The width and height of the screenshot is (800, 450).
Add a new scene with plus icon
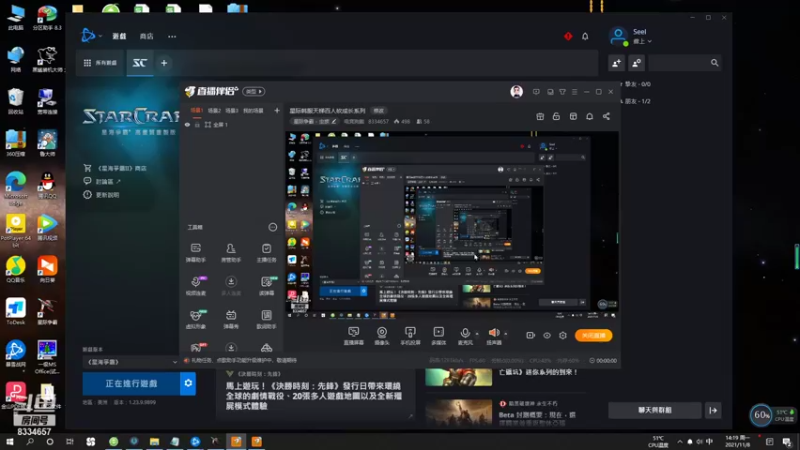pyautogui.click(x=277, y=110)
